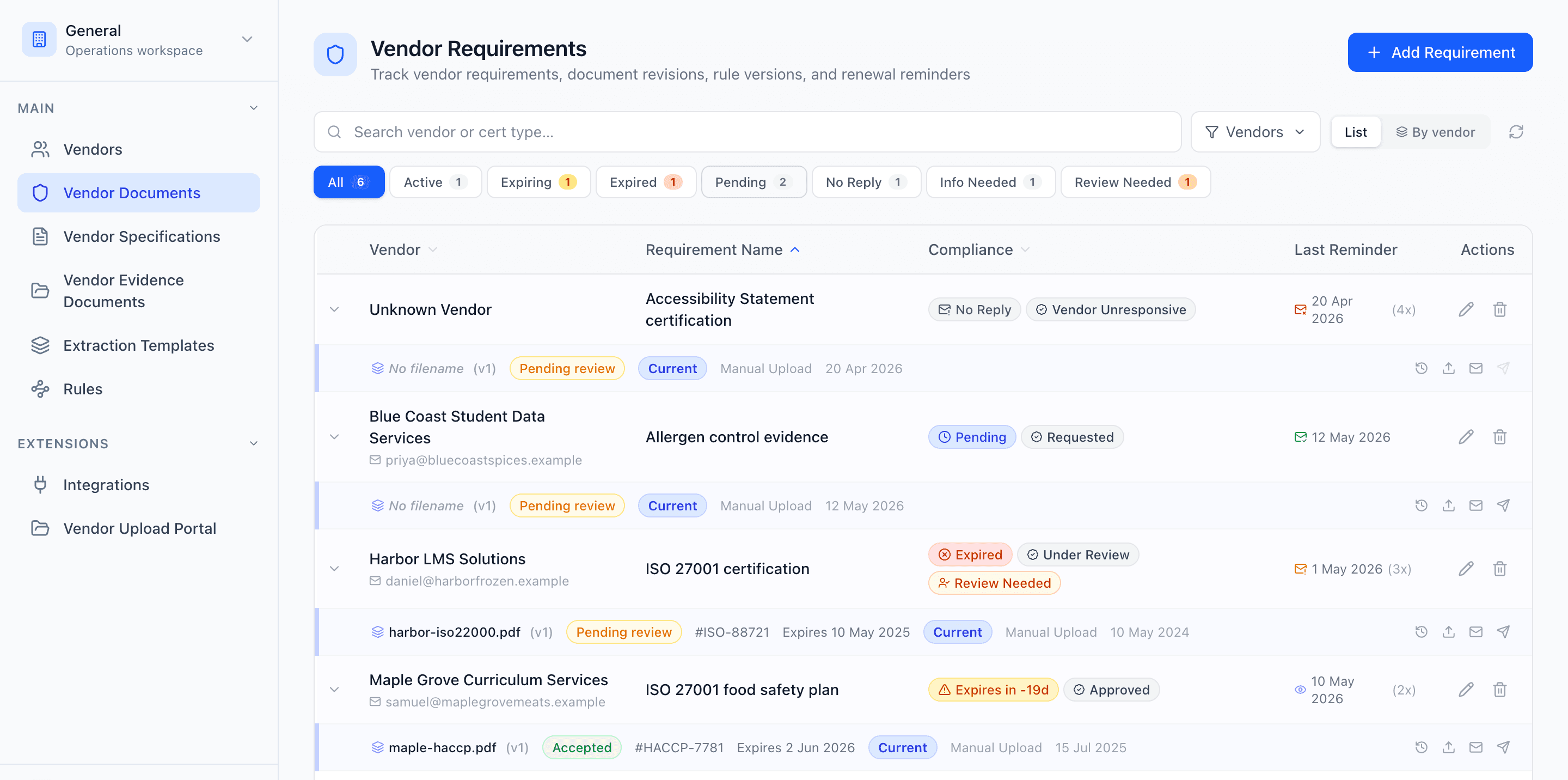Click send icon in maple-haccp.pdf row
Viewport: 1568px width, 780px height.
(1503, 747)
